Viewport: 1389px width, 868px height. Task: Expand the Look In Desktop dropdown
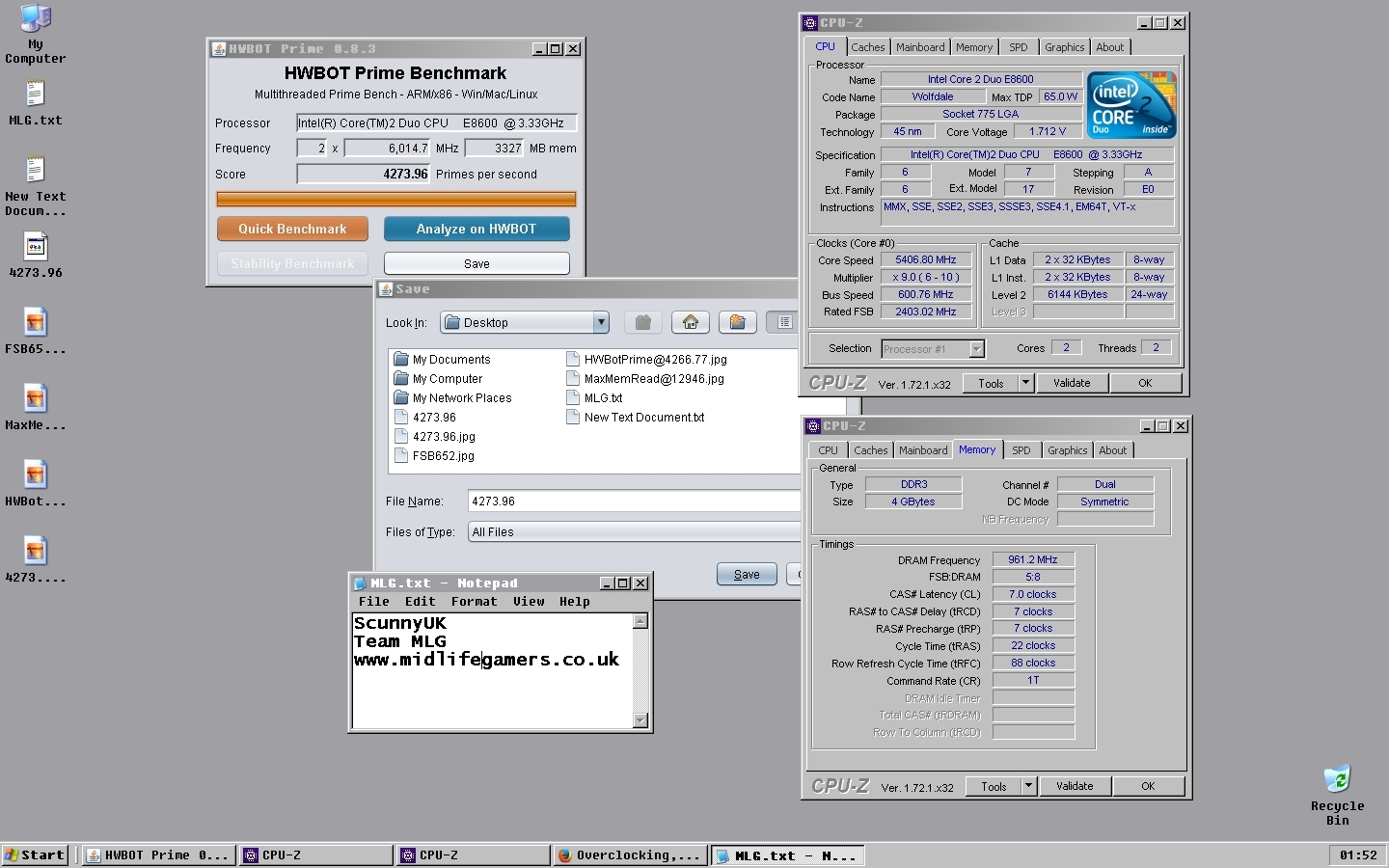[601, 322]
